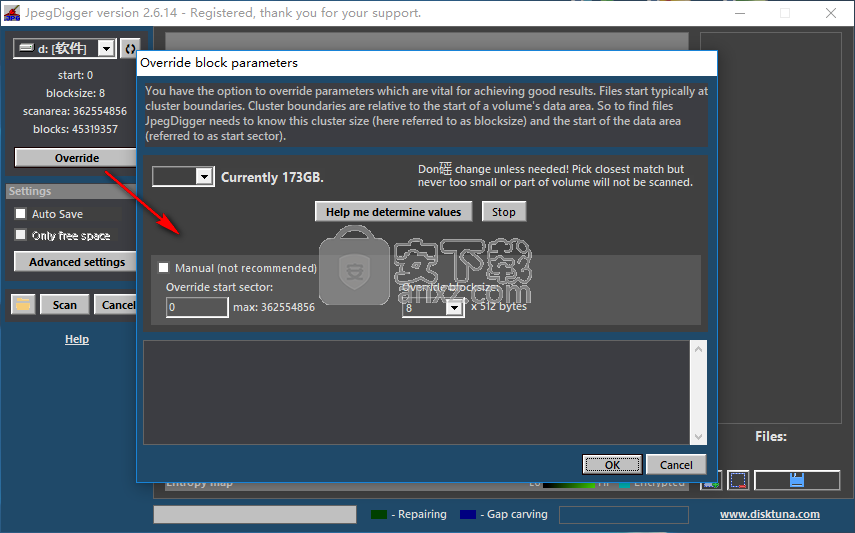Click the 'Currently 173GB.' label
This screenshot has height=533, width=855.
point(272,177)
